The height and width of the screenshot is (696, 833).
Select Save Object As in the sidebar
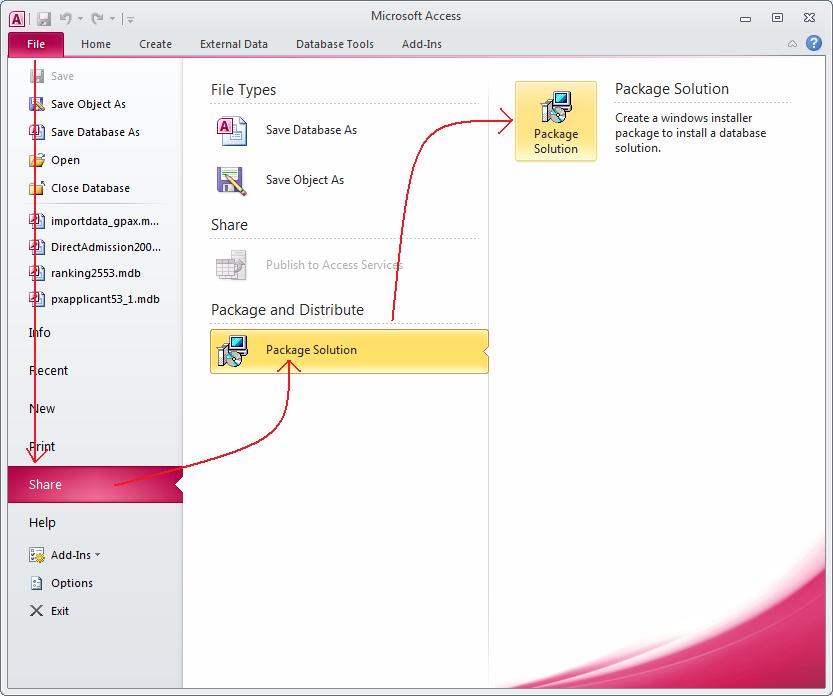coord(88,104)
